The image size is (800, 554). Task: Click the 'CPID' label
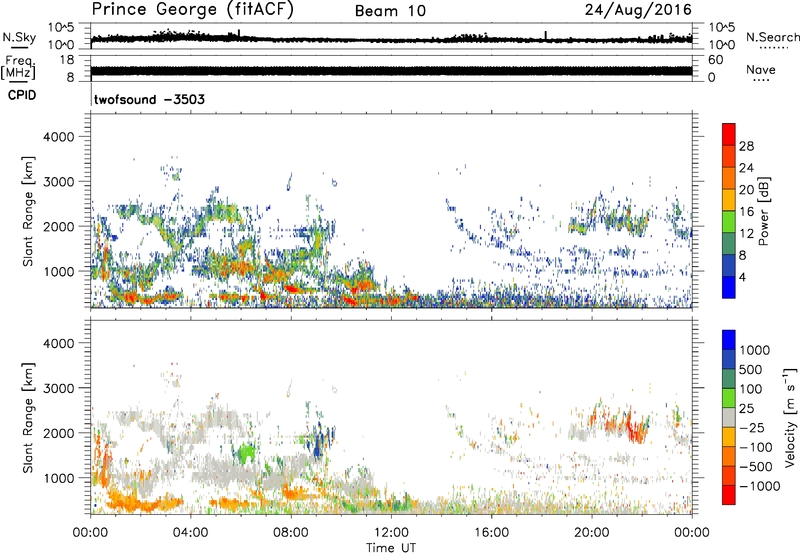pyautogui.click(x=21, y=95)
